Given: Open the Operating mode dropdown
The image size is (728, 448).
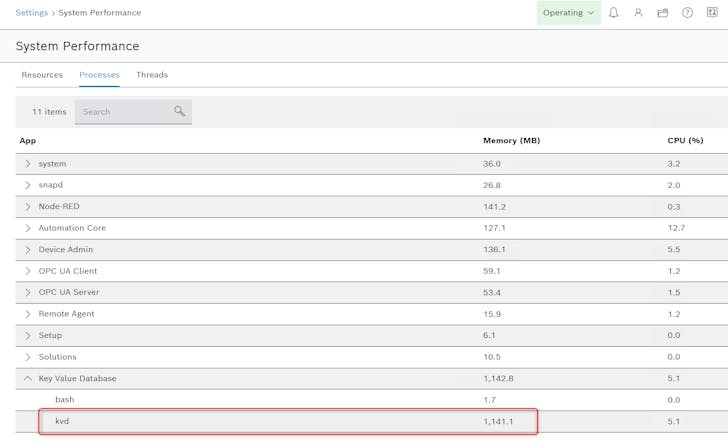Looking at the screenshot, I should (569, 13).
